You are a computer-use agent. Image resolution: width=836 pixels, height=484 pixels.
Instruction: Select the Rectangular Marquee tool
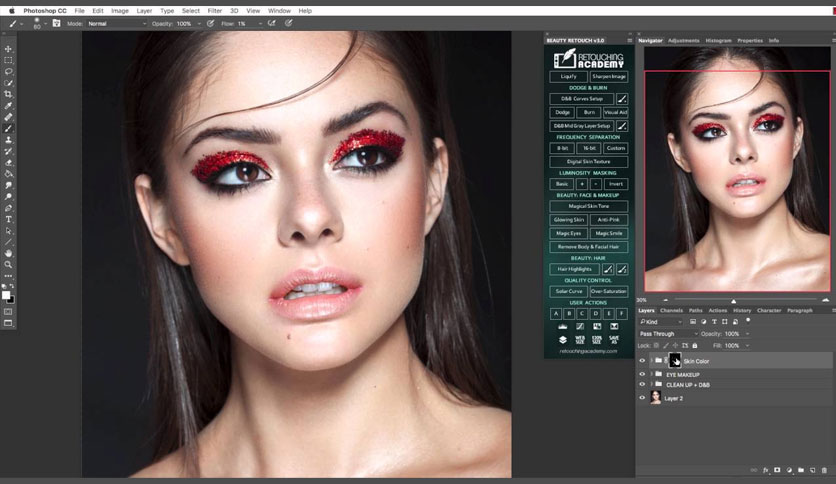(9, 60)
